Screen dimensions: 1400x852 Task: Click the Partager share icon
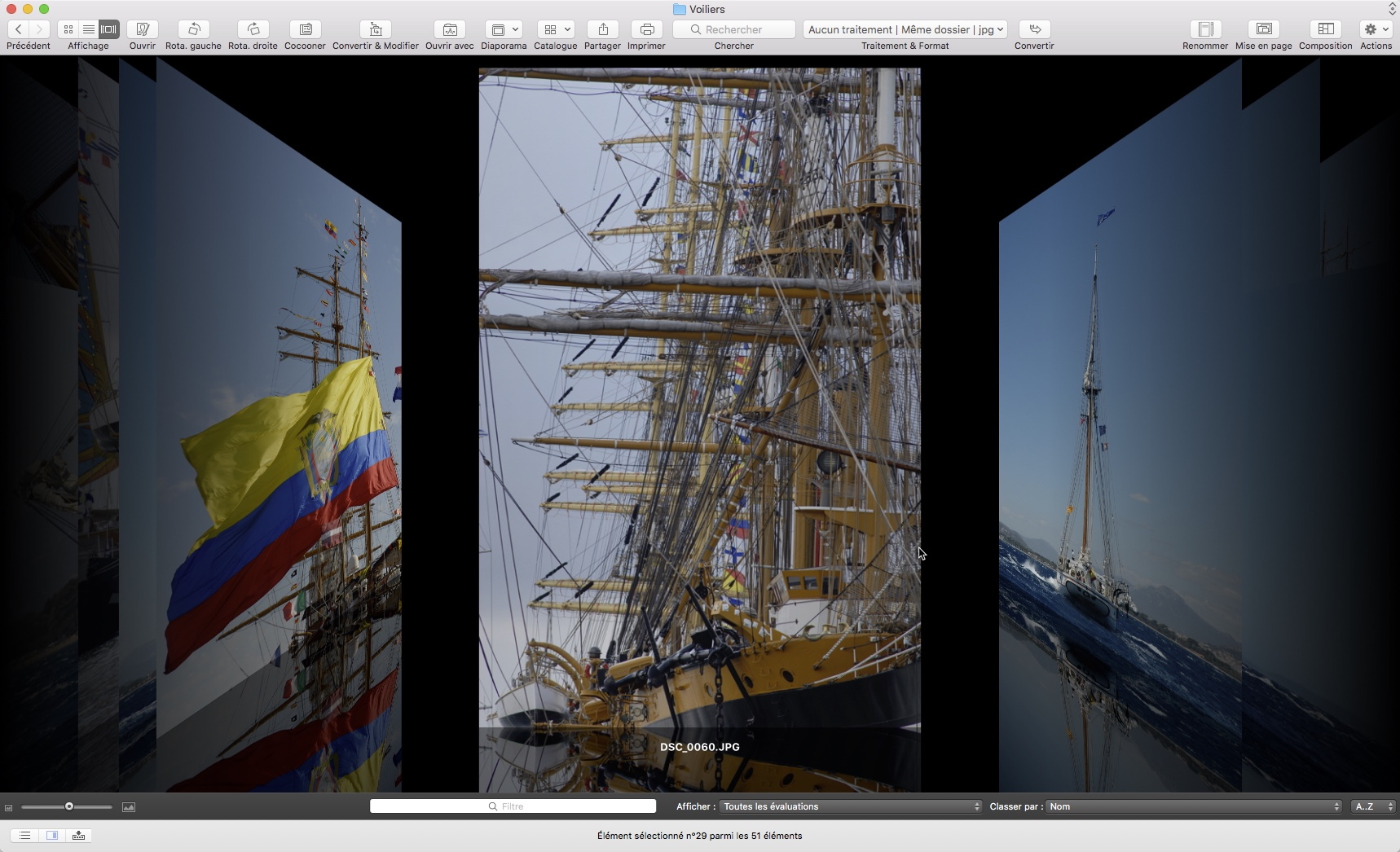[x=602, y=29]
